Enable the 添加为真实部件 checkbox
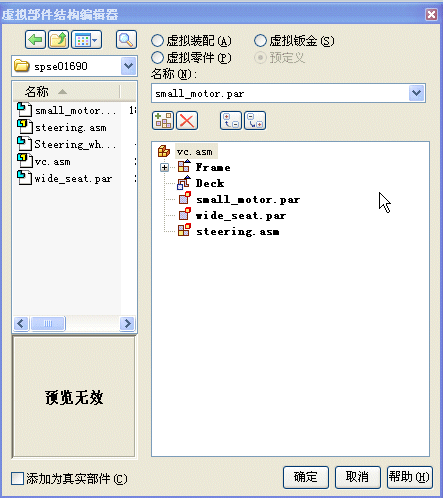Viewport: 443px width, 498px height. [x=17, y=479]
